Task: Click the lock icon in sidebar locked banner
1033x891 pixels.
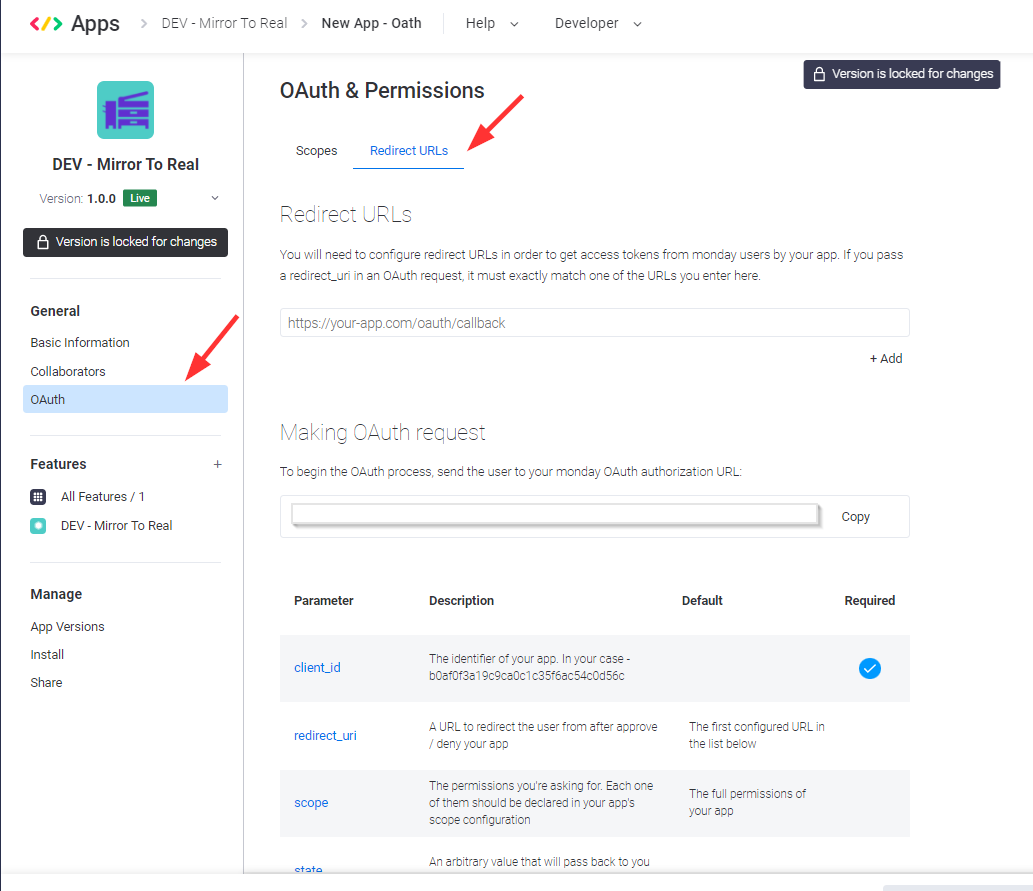Action: pos(43,242)
